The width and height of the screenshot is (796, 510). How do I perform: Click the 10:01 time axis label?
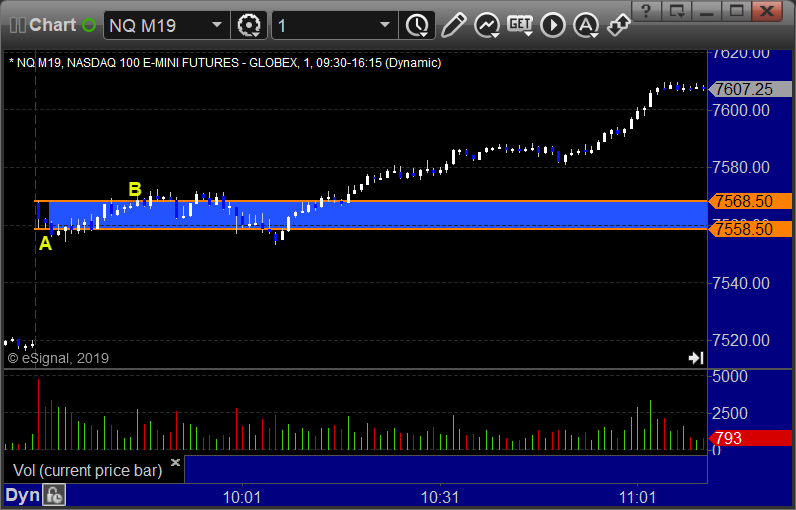tap(242, 497)
